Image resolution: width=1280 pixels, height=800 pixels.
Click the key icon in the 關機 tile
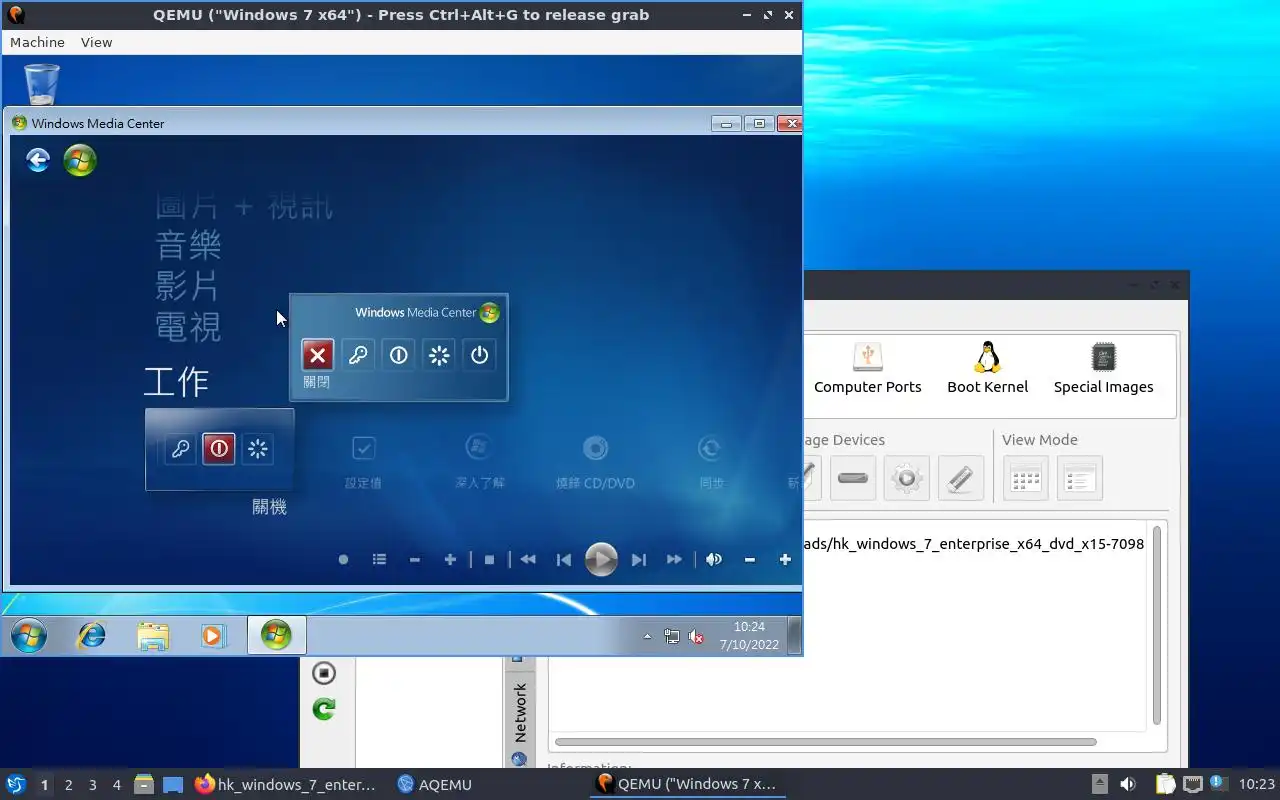181,449
